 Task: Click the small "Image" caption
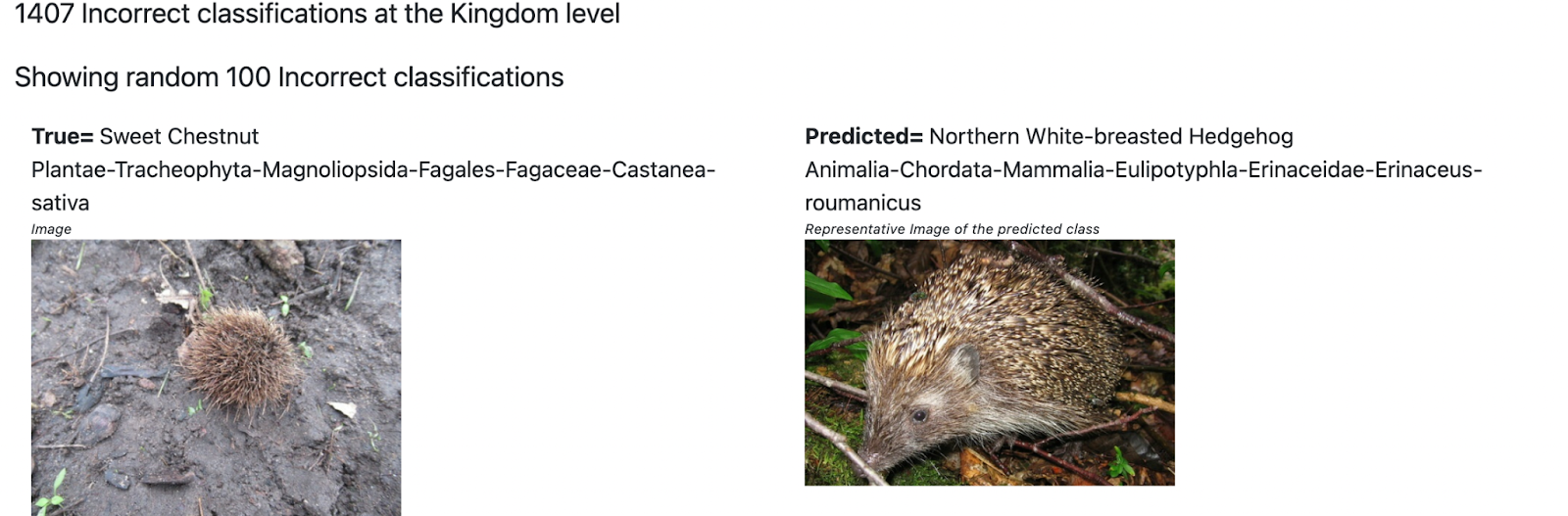(x=51, y=229)
